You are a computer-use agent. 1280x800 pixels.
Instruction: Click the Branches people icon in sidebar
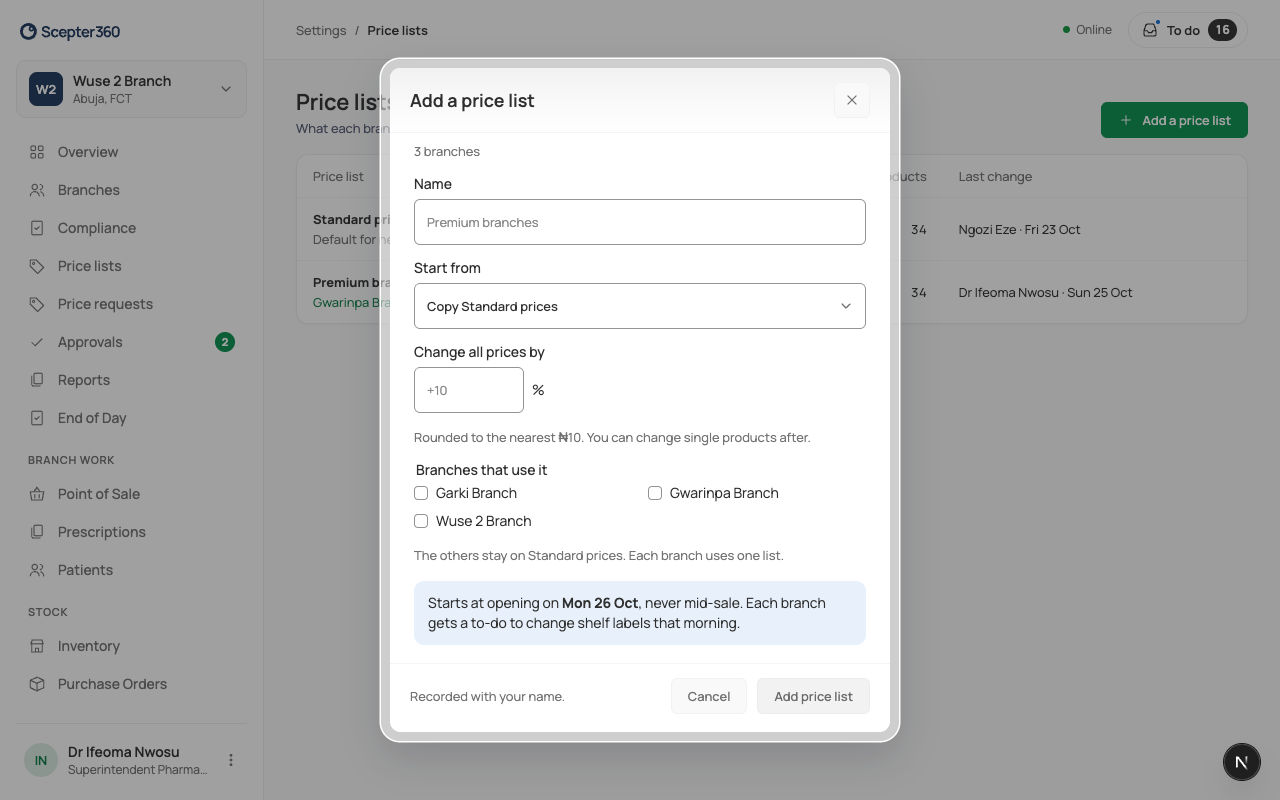(x=37, y=190)
